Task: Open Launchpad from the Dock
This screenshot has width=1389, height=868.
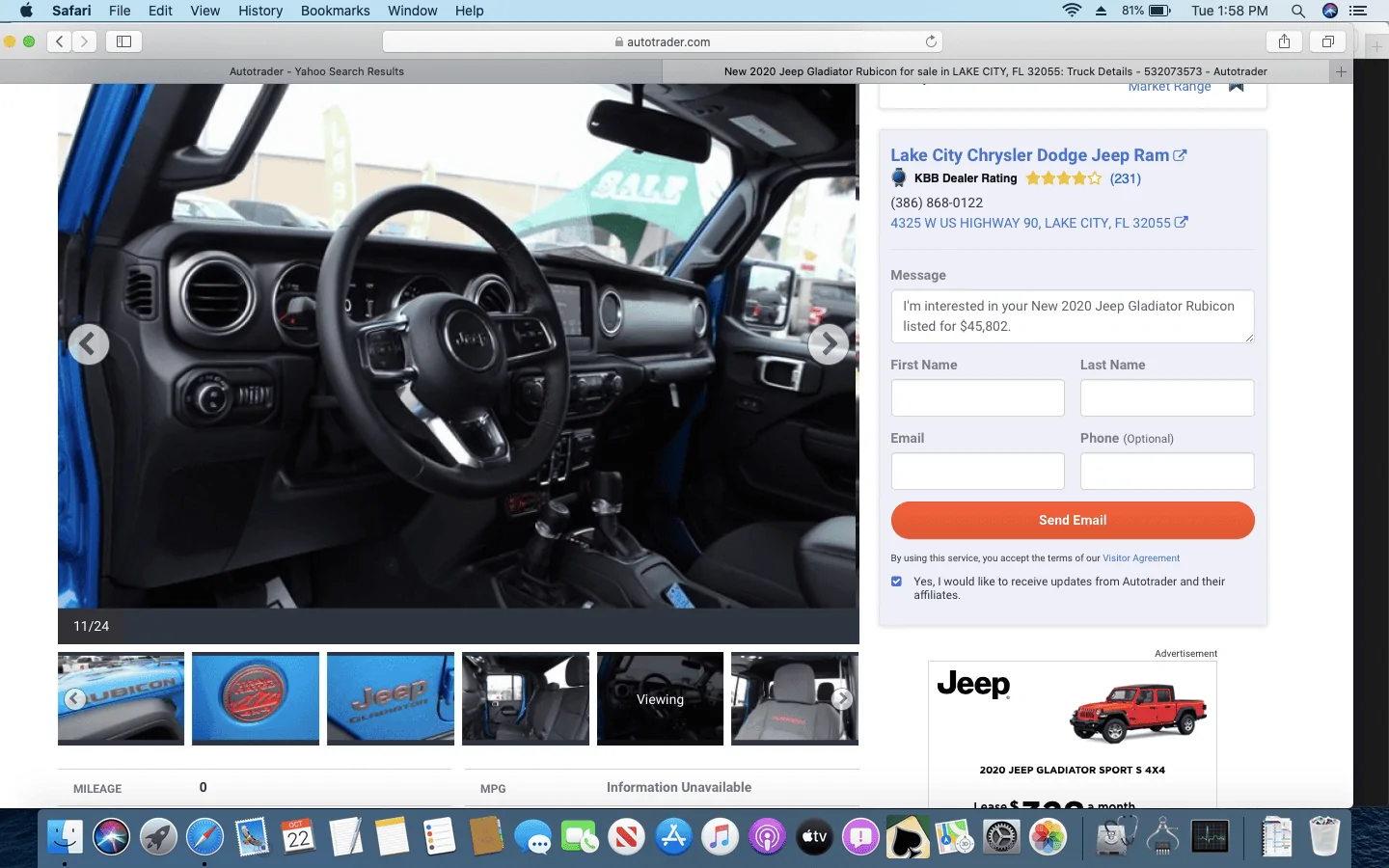Action: coord(158,836)
